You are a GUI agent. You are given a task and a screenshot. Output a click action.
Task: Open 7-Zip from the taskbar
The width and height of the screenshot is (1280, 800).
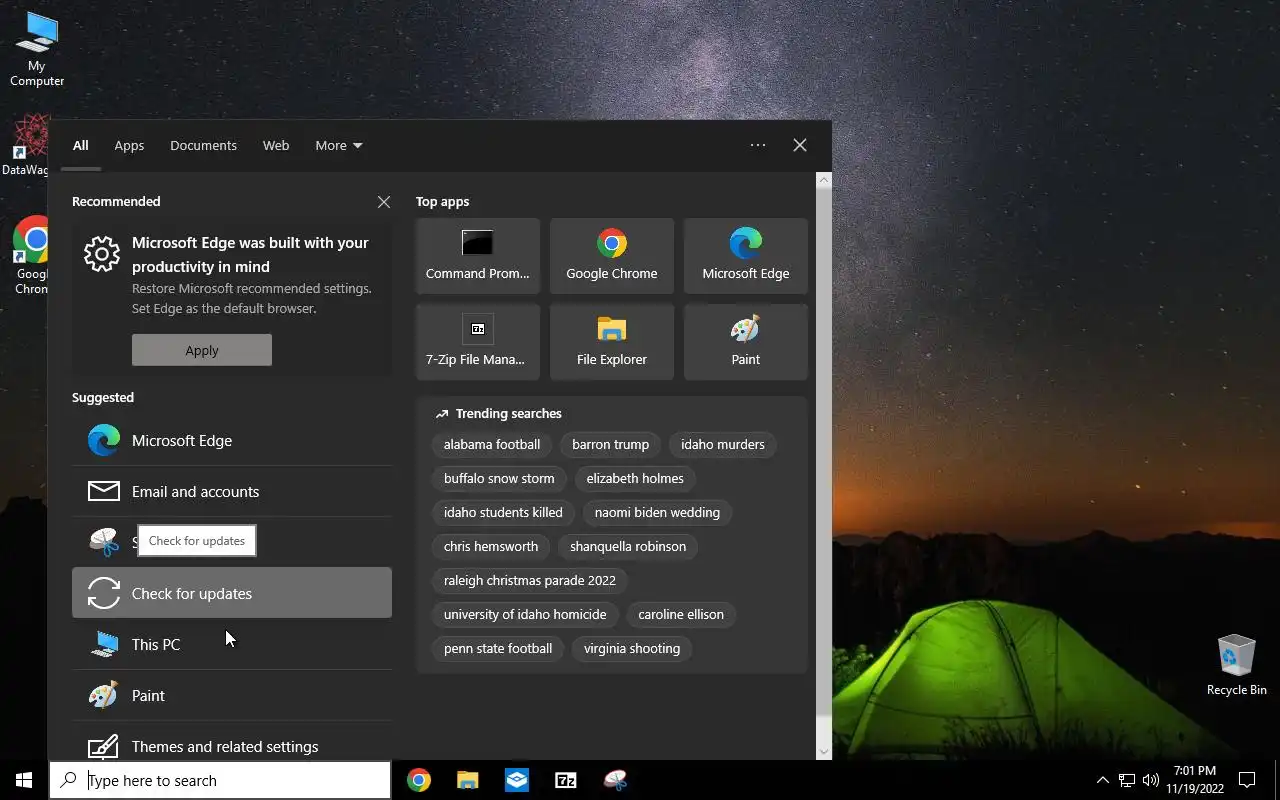[566, 780]
